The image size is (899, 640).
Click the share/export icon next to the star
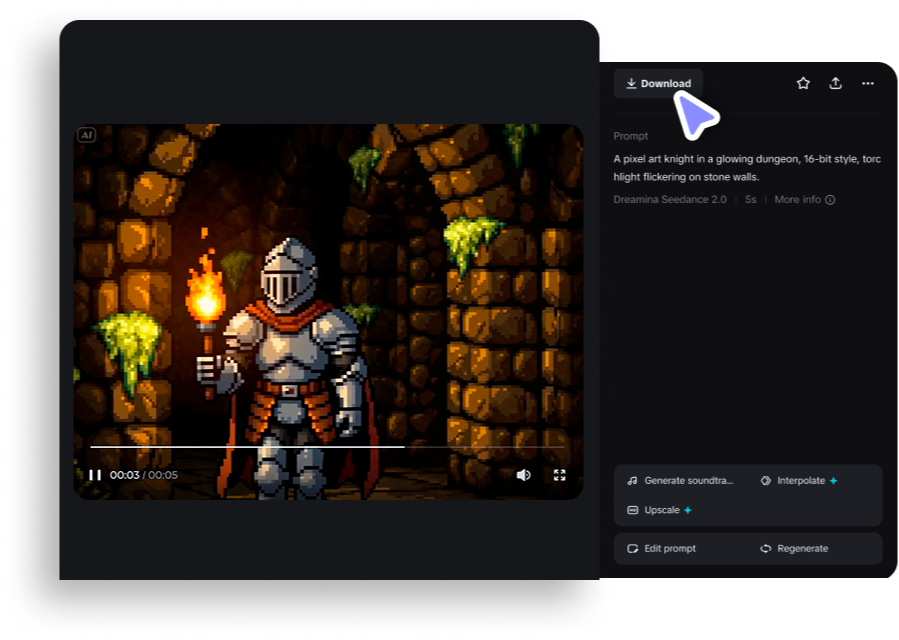click(836, 83)
